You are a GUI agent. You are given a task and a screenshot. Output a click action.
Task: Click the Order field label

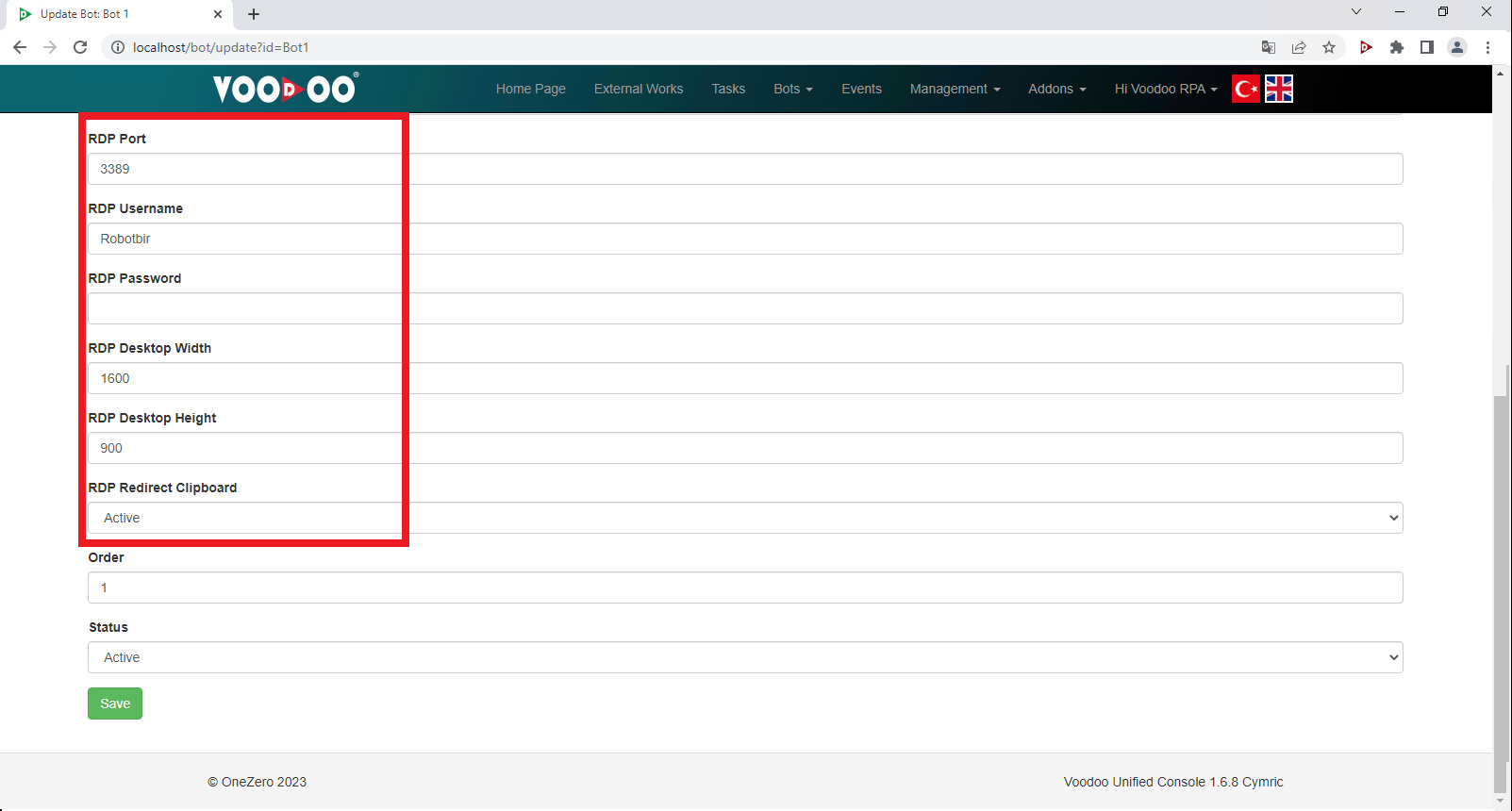tap(106, 557)
